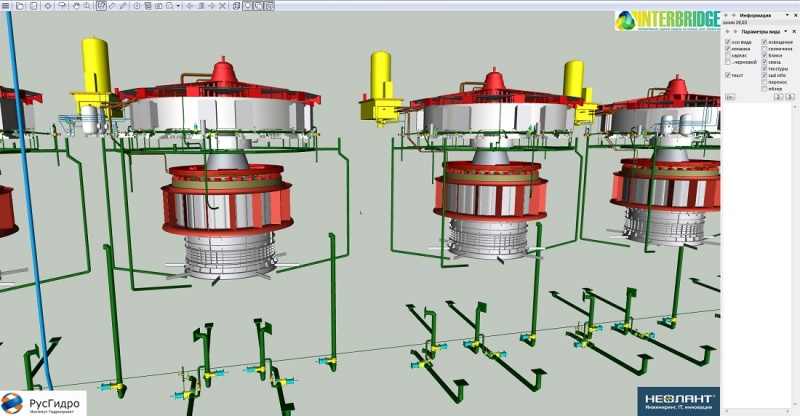Disable the 'текстуры' checkbox
Screen dimensions: 800x416
(x=765, y=68)
